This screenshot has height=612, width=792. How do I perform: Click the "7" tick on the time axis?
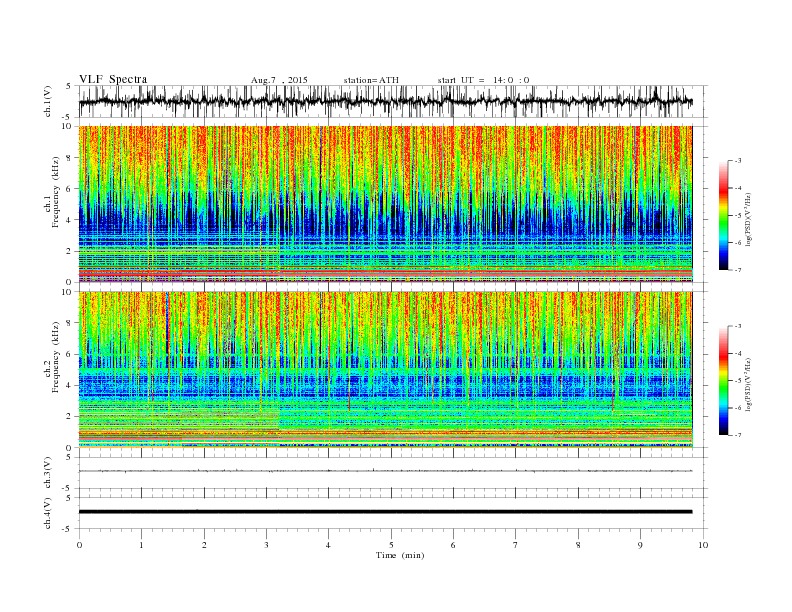point(516,545)
